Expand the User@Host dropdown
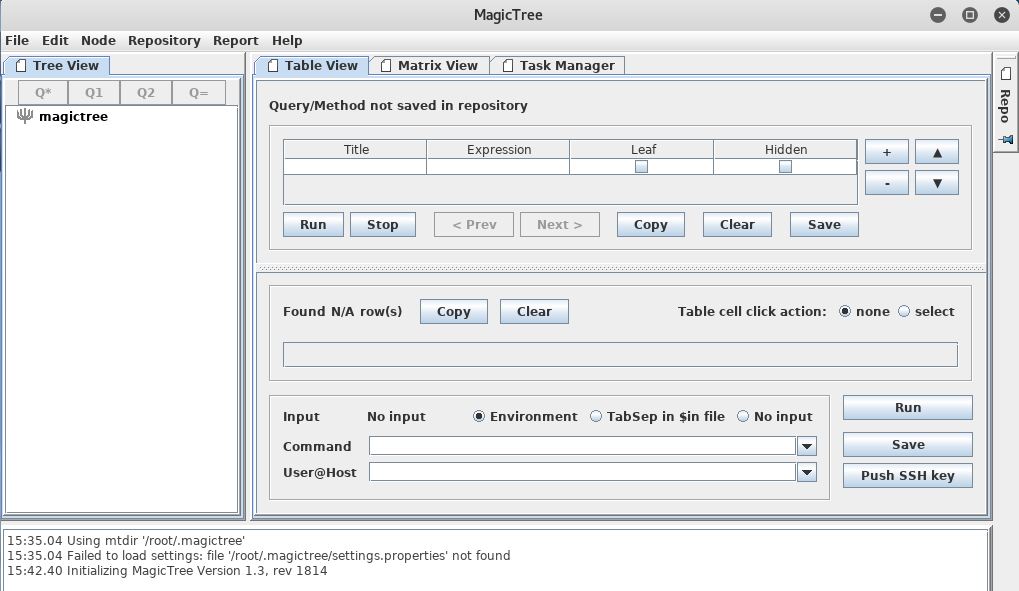Image resolution: width=1019 pixels, height=591 pixels. [806, 472]
